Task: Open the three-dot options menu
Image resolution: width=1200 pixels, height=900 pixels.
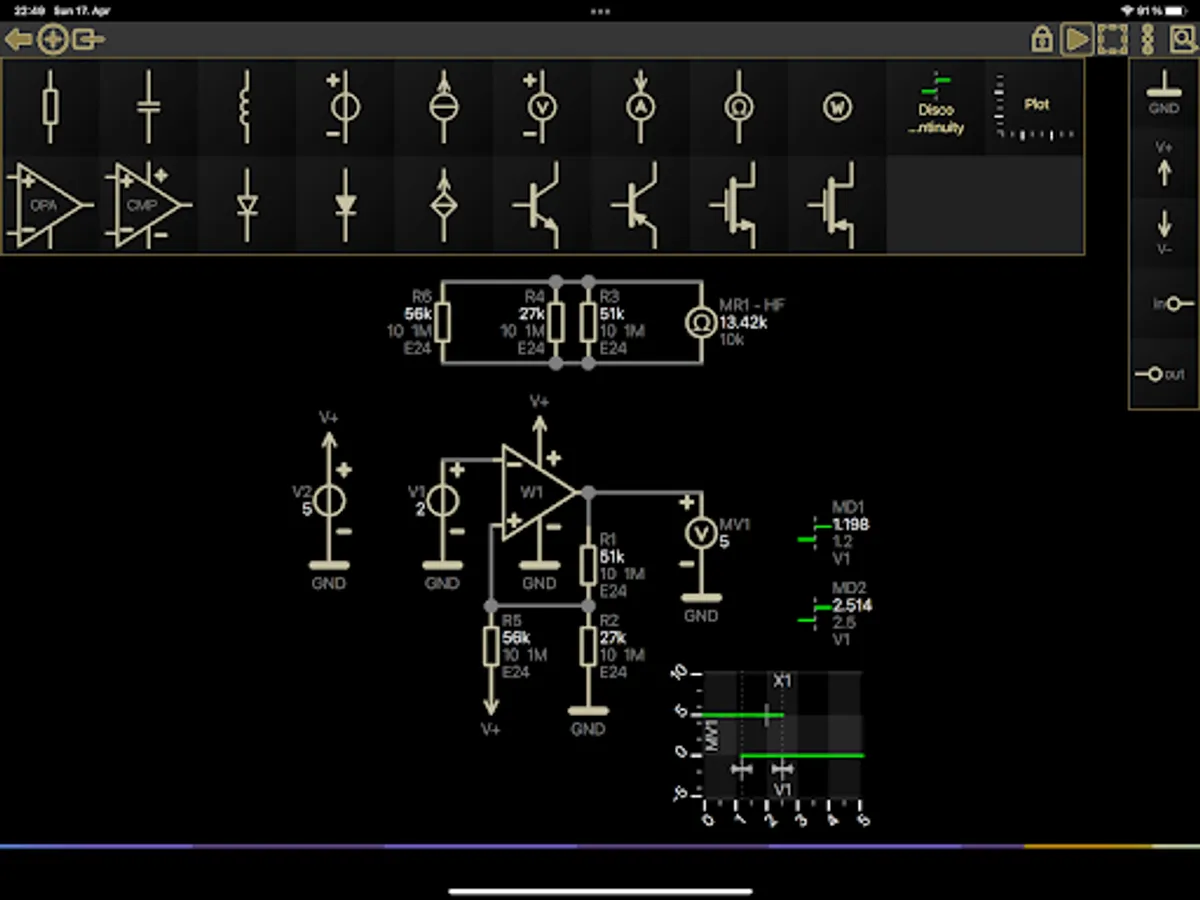Action: coord(1147,39)
